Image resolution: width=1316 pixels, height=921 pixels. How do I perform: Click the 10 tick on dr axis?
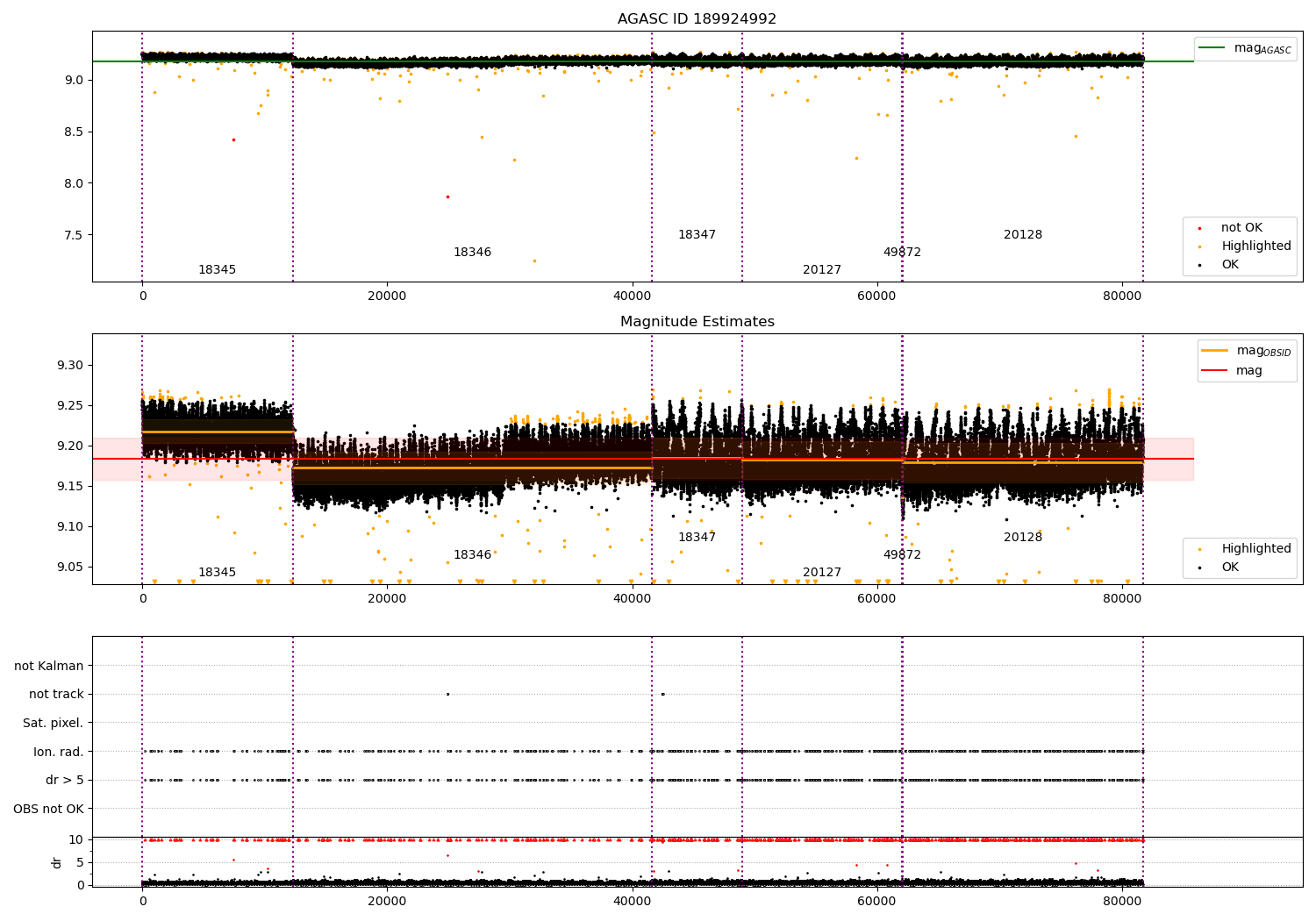(76, 840)
